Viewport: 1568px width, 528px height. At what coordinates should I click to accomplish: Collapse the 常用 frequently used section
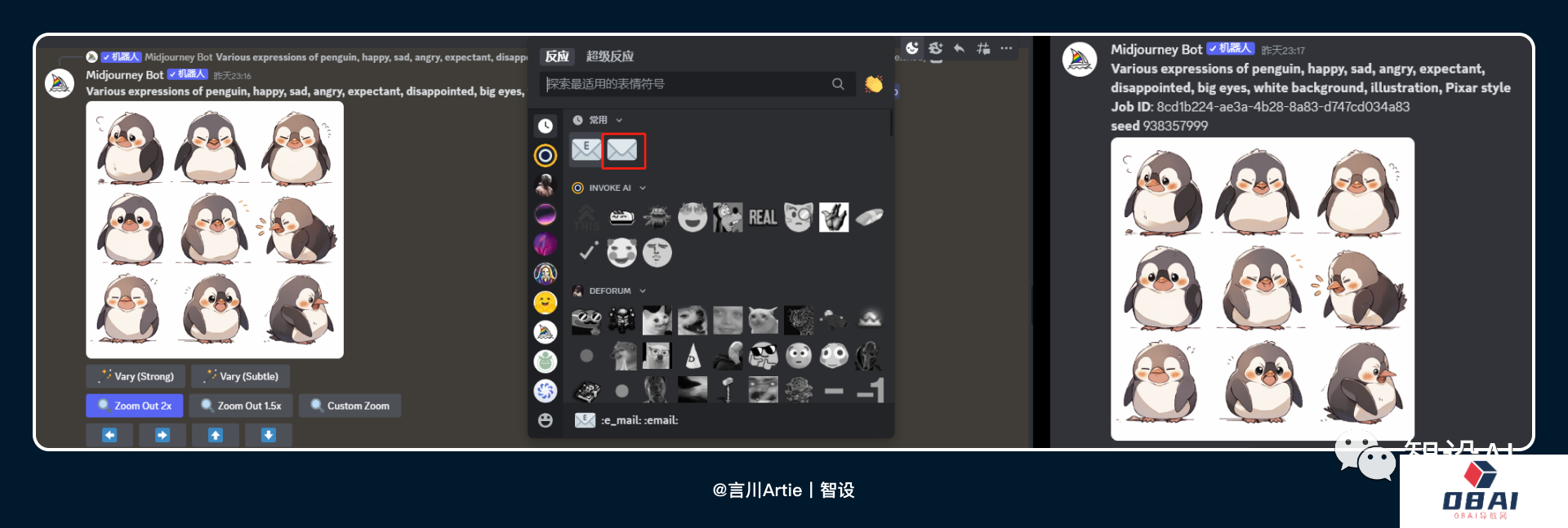coord(619,120)
